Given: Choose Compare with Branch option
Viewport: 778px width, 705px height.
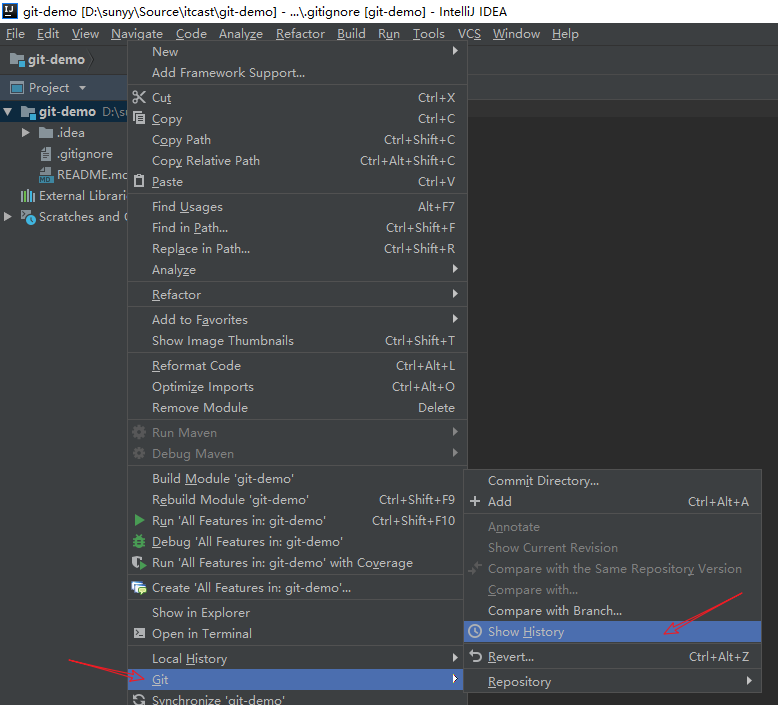Looking at the screenshot, I should pos(554,611).
